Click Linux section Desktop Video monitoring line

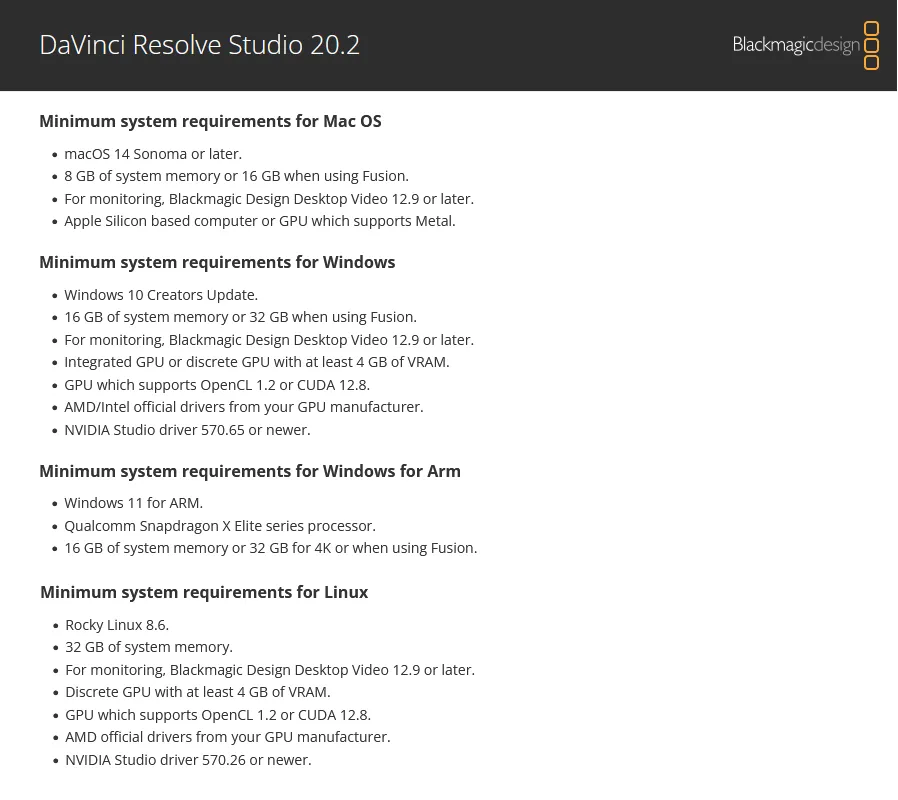click(x=270, y=670)
